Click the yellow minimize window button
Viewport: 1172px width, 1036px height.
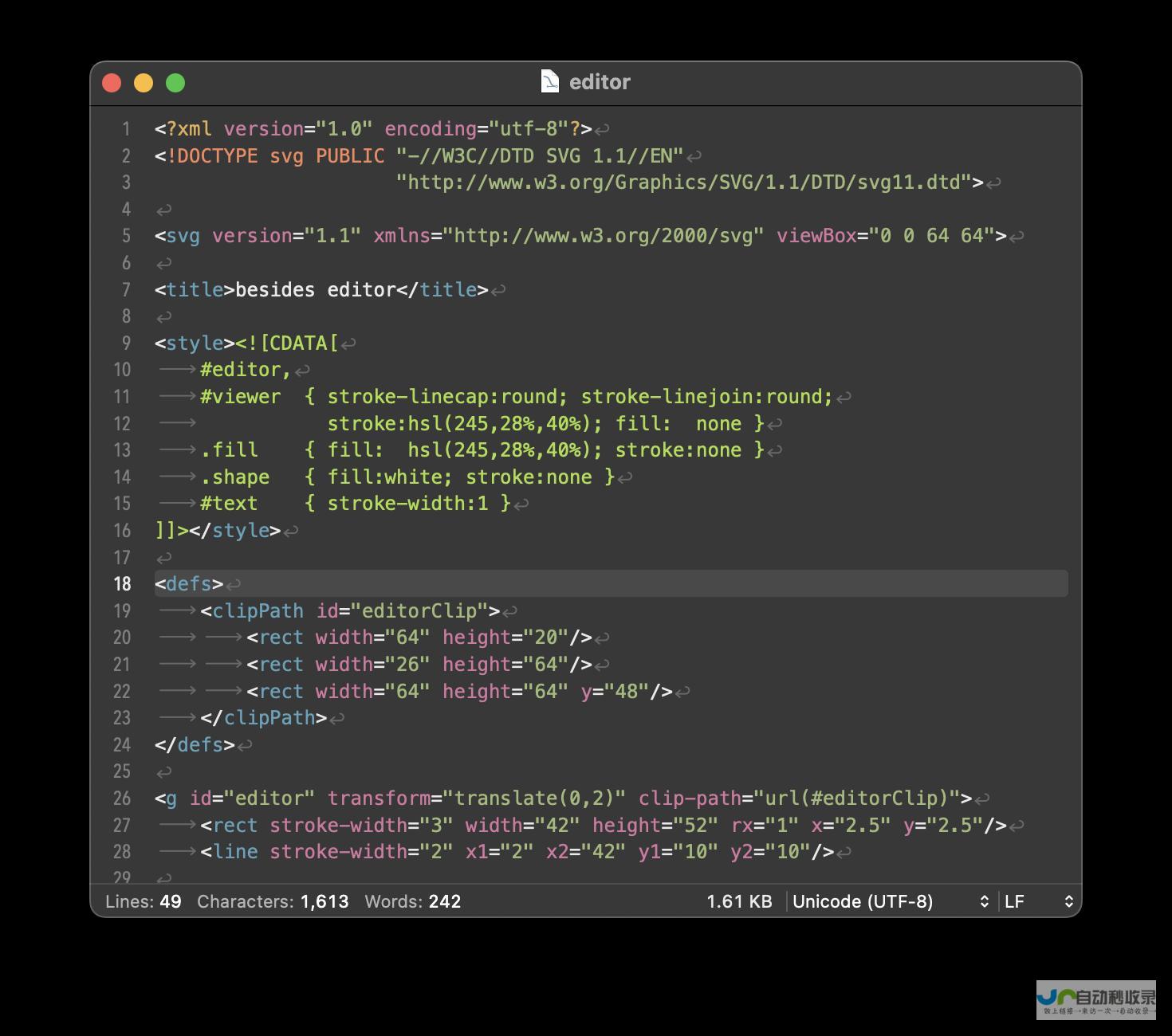144,83
